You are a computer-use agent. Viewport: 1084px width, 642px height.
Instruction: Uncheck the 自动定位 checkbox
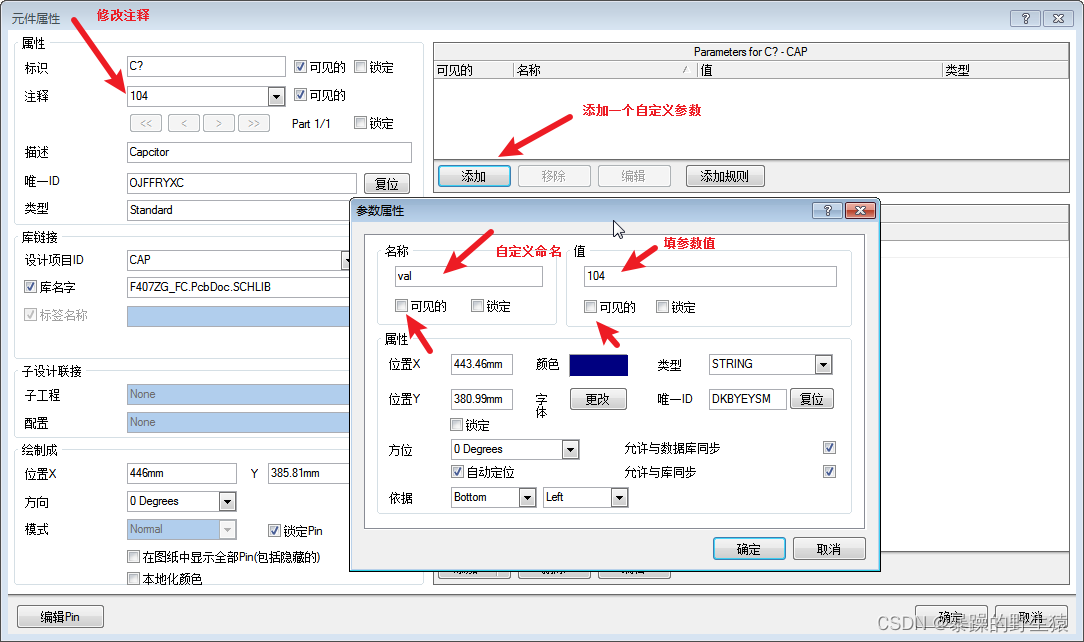click(x=458, y=472)
